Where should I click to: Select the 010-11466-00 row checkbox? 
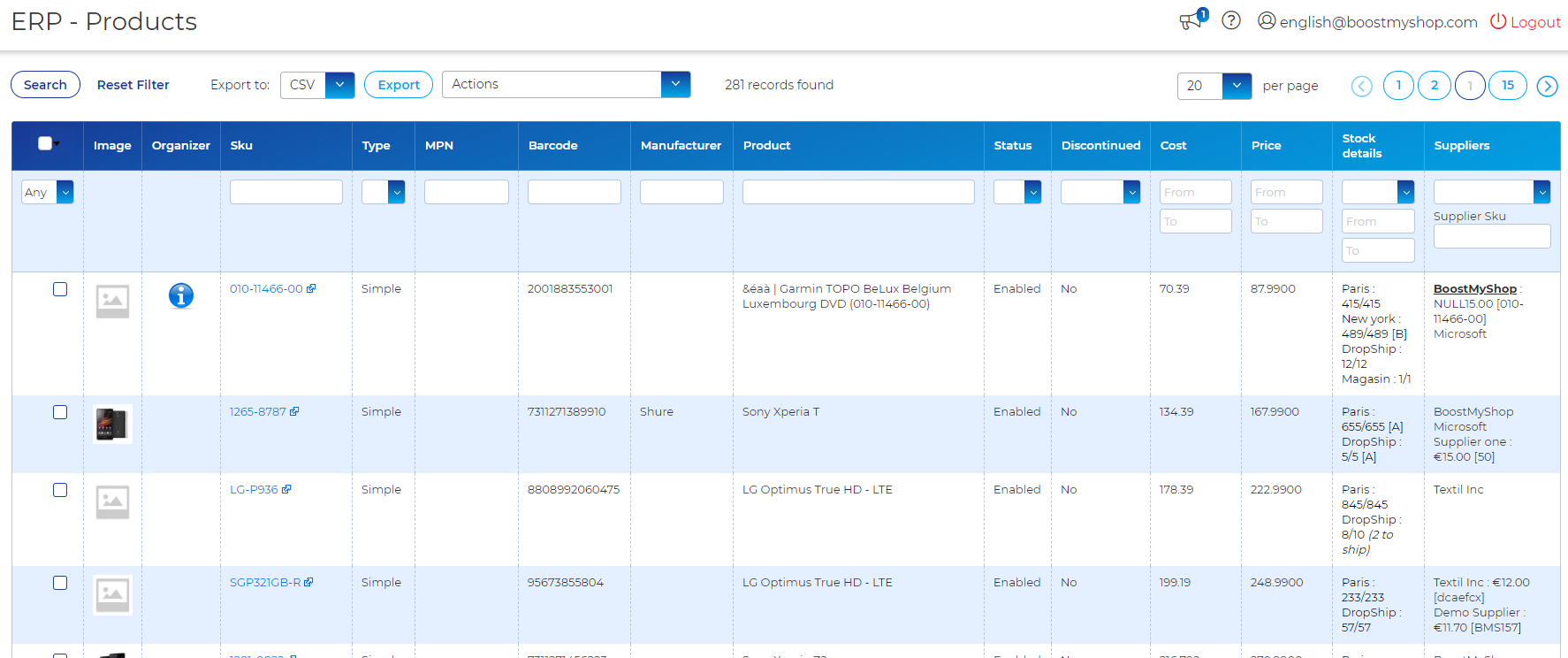60,289
